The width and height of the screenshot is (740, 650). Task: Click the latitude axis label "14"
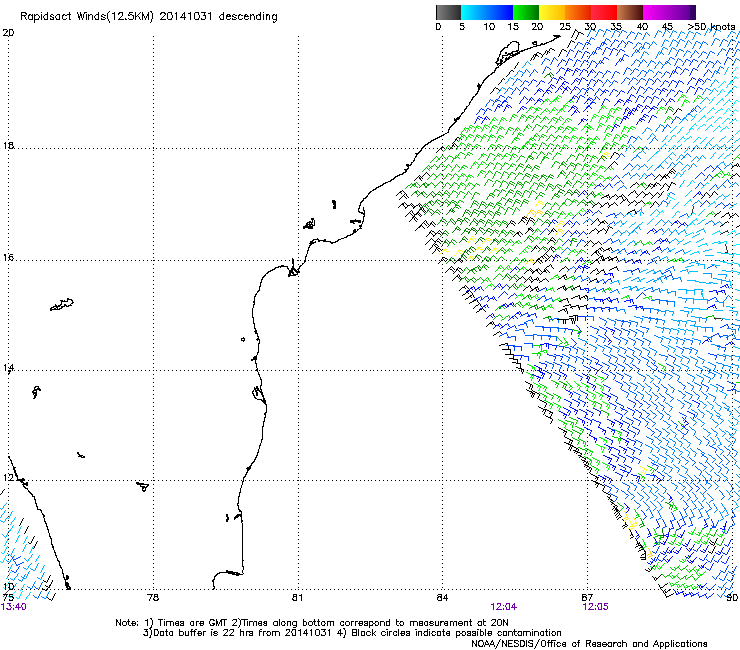(x=8, y=368)
